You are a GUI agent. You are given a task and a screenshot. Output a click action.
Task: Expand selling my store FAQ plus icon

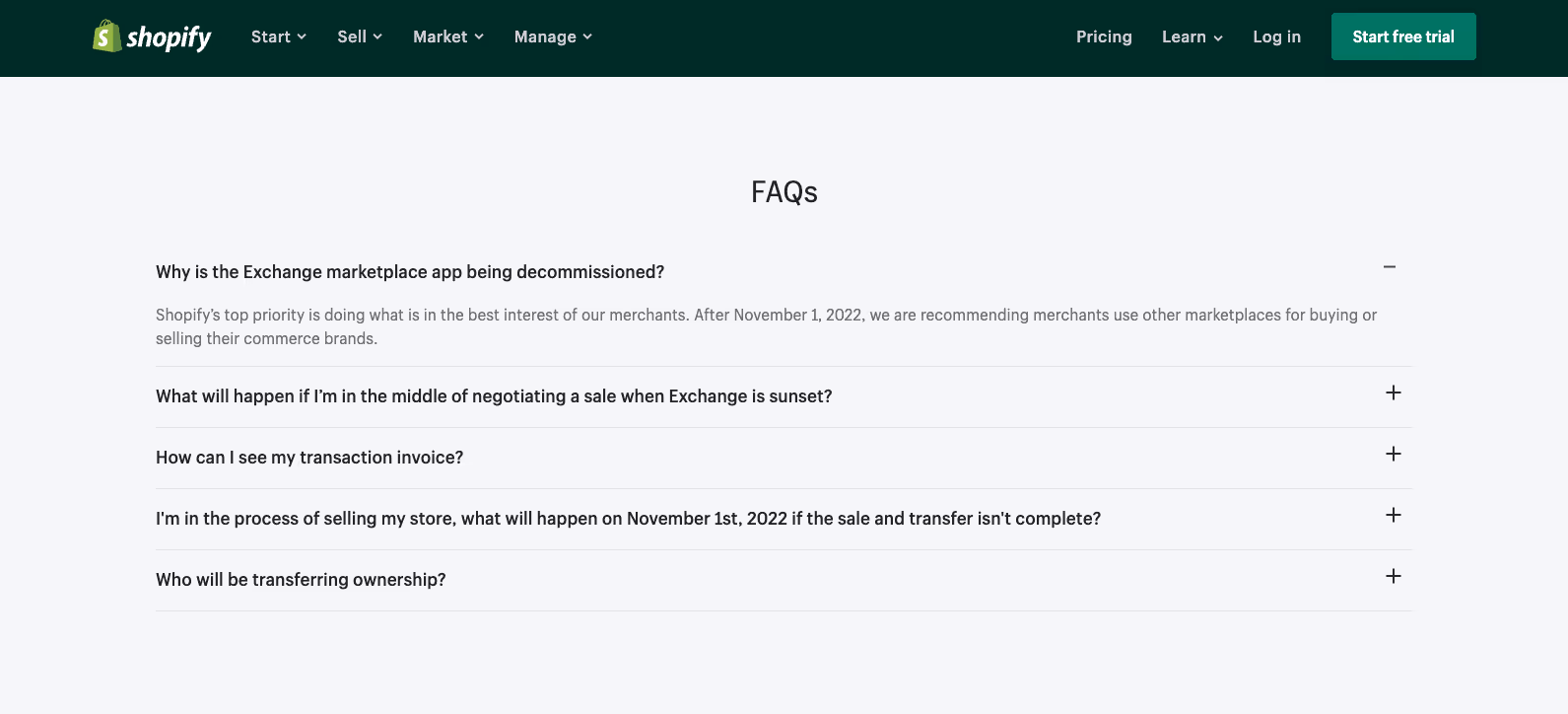click(x=1394, y=515)
